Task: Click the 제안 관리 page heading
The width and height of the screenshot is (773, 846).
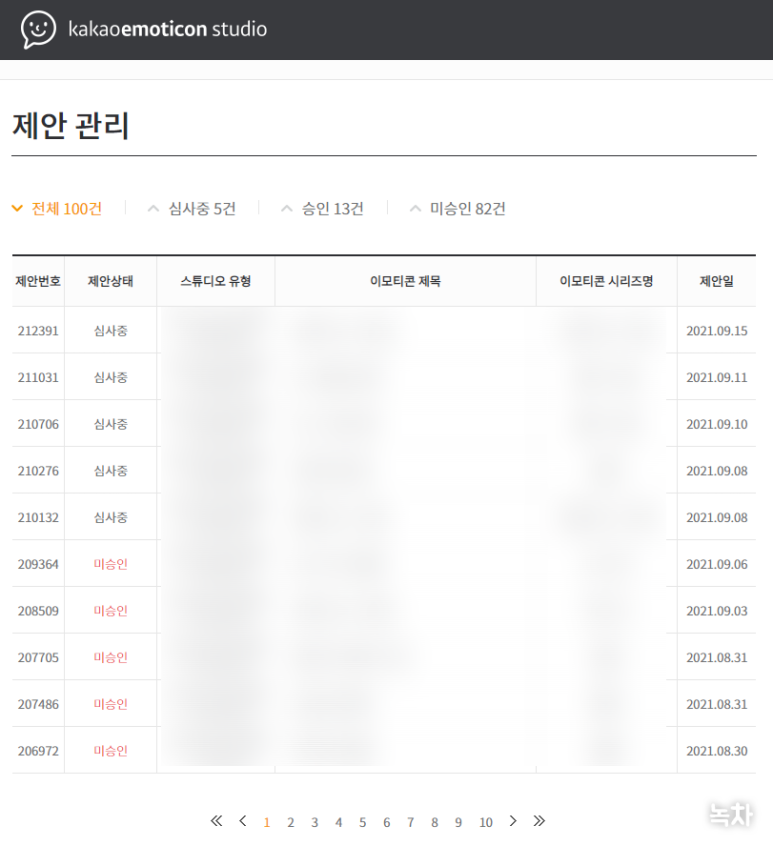Action: (x=71, y=126)
